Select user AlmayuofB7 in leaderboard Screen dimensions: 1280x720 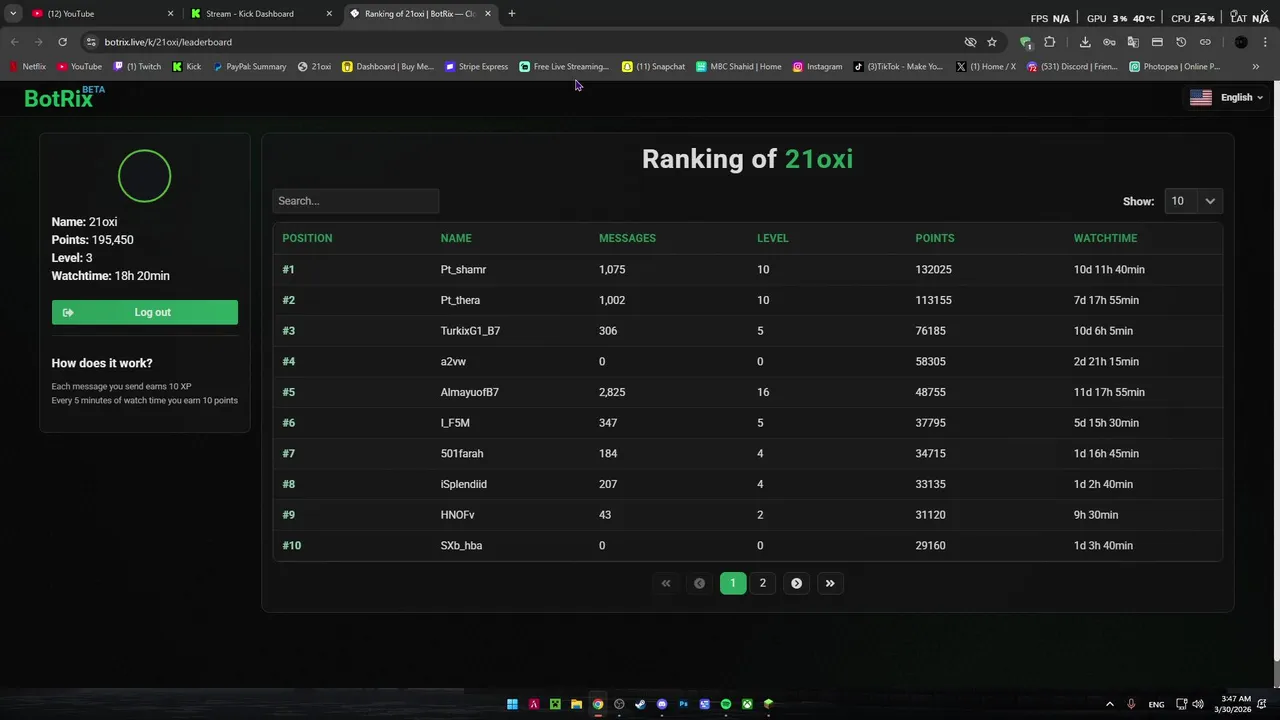point(470,392)
